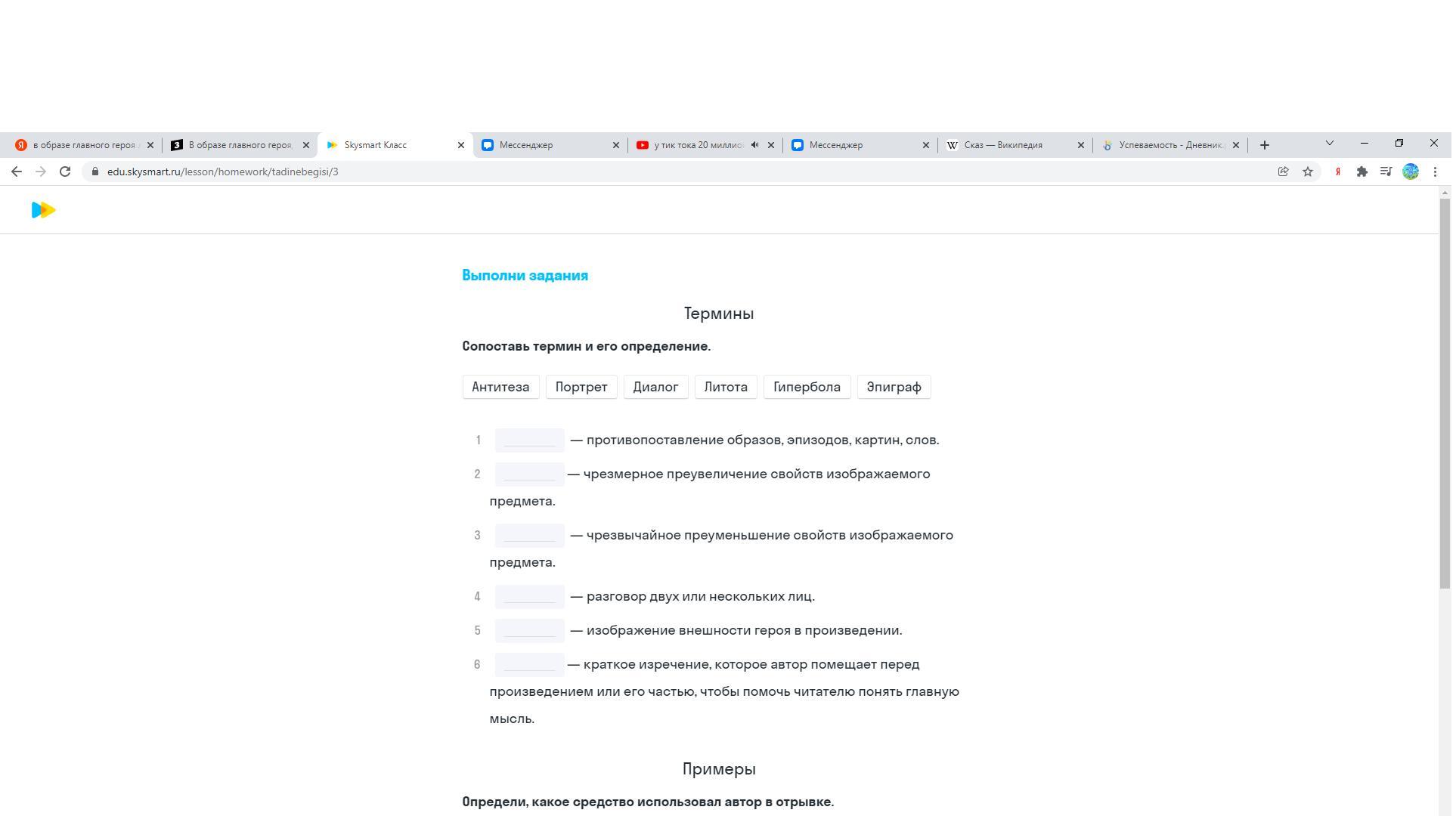Viewport: 1456px width, 816px height.
Task: Bookmark this page with the star icon
Action: (x=1308, y=172)
